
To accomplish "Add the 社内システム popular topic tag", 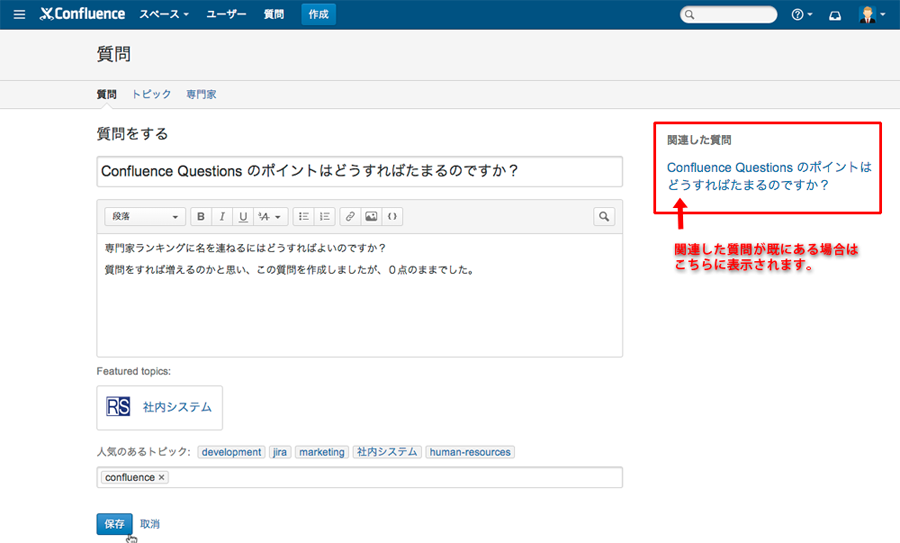I will click(387, 452).
